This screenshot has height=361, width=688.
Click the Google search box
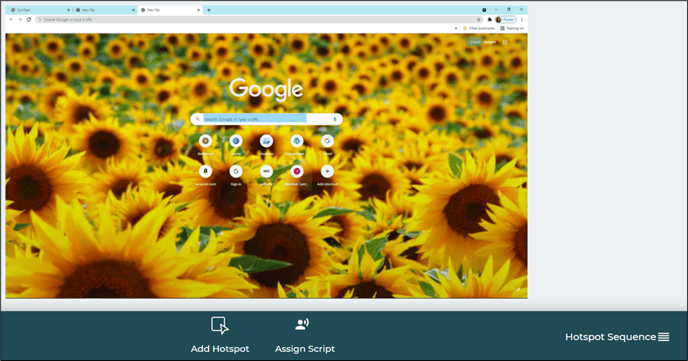[x=266, y=119]
